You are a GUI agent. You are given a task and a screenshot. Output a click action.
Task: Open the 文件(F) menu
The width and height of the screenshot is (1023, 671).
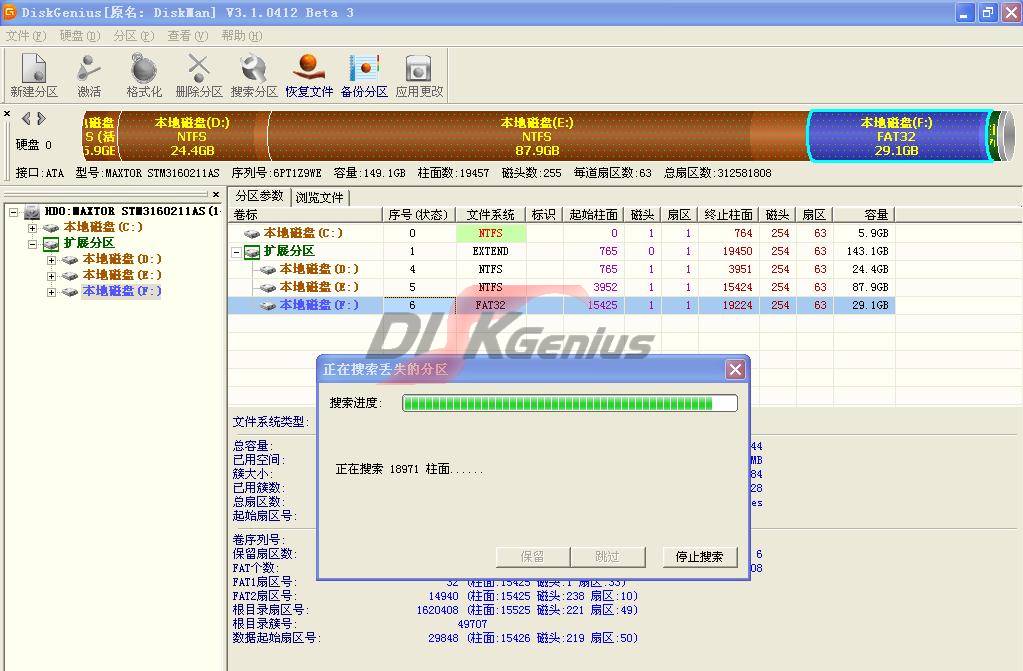click(x=25, y=35)
